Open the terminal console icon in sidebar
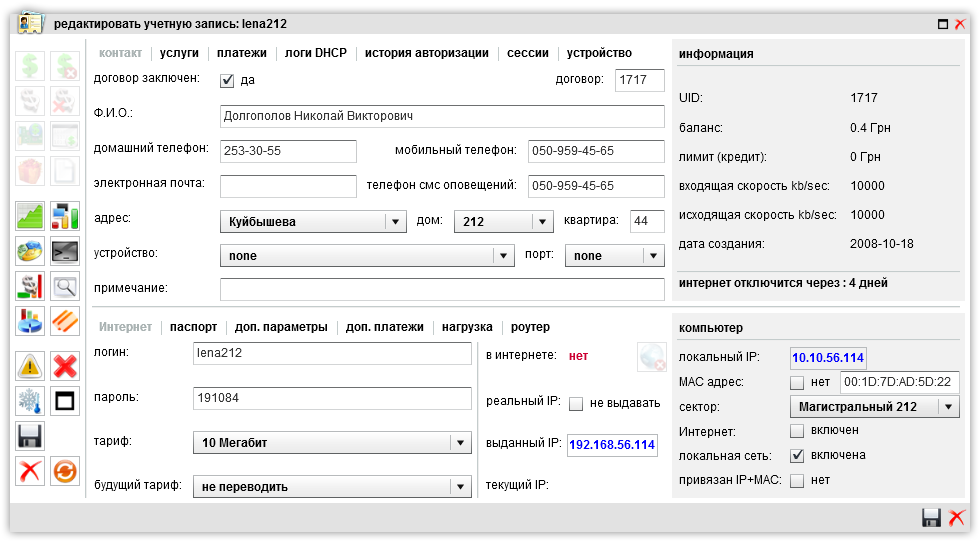Screen dimensions: 980x542 click(65, 251)
